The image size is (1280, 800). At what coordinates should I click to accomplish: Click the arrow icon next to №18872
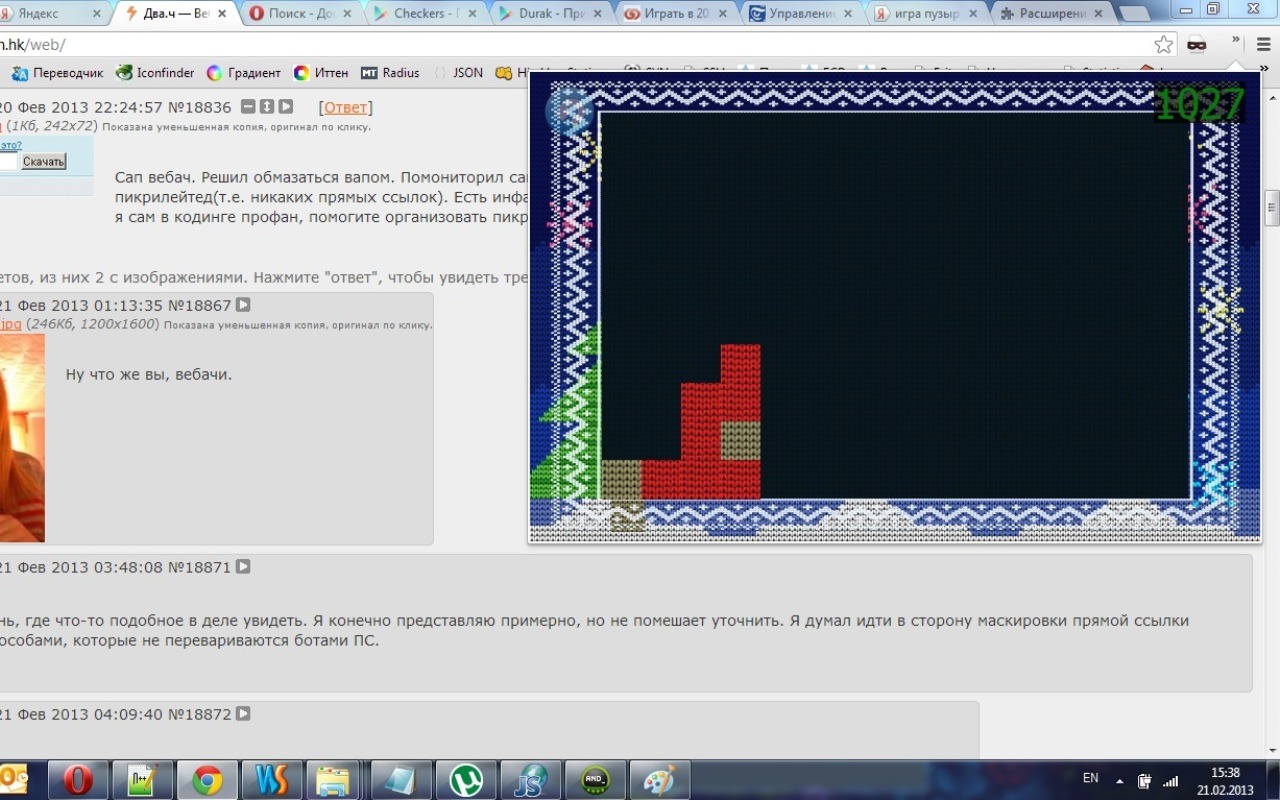pos(243,714)
